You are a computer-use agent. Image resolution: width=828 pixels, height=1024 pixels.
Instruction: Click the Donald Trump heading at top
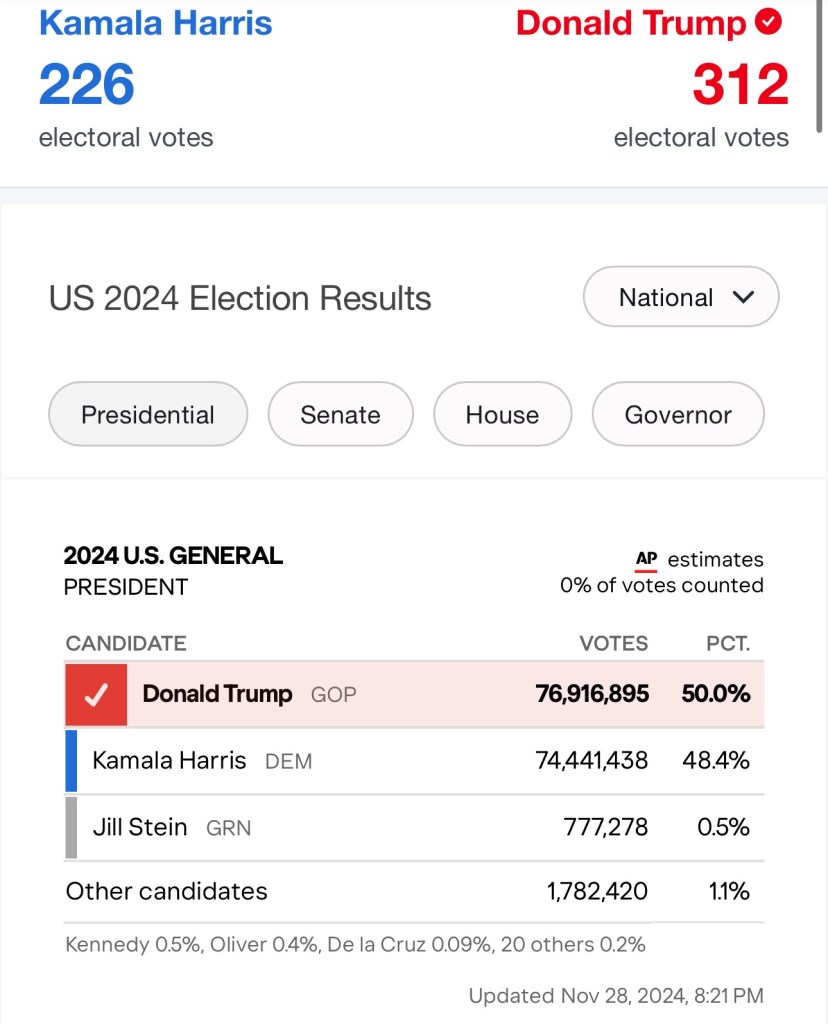pyautogui.click(x=631, y=23)
